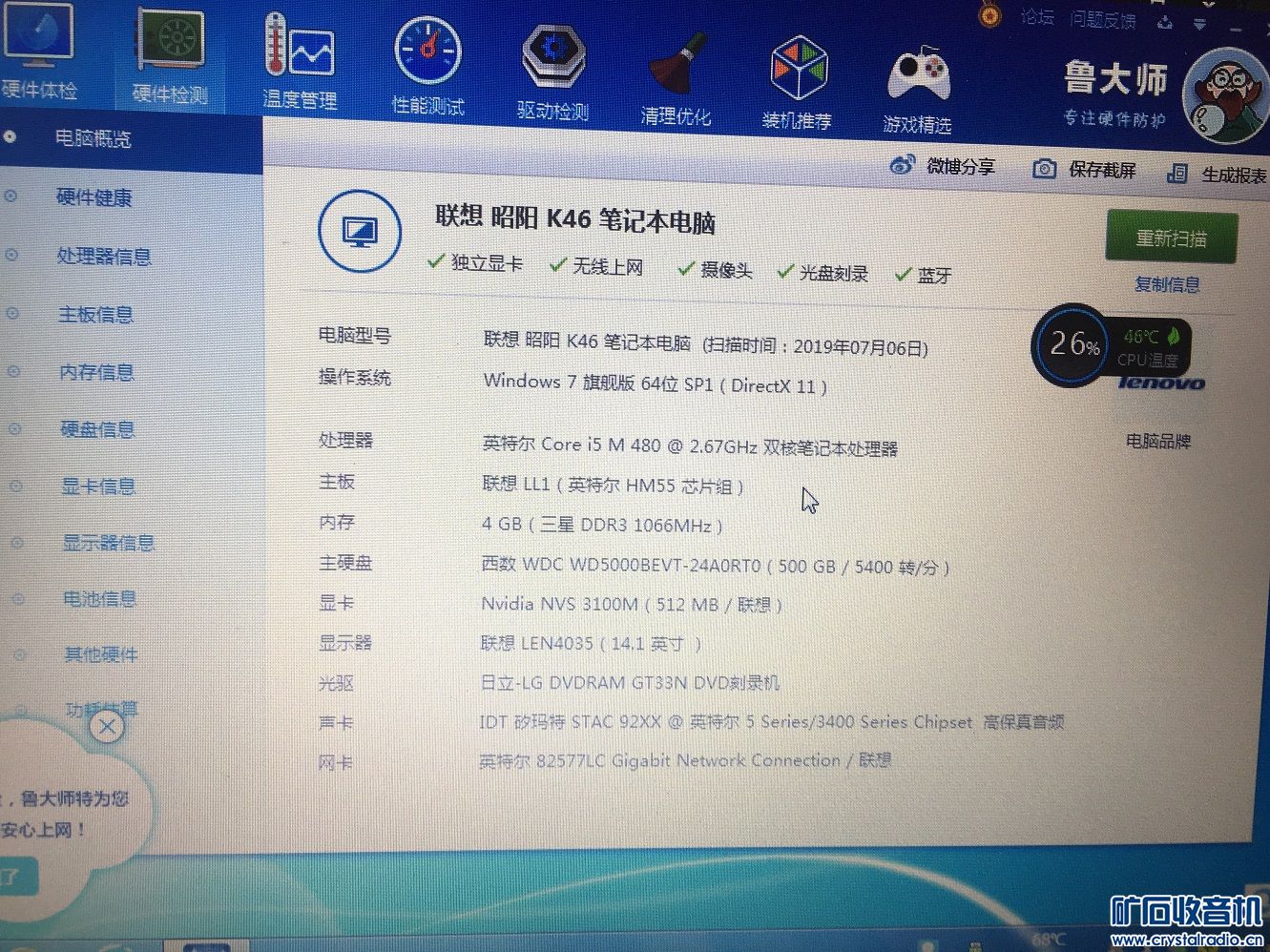The height and width of the screenshot is (952, 1270).
Task: Click the 联想 LEN4035 display value
Action: click(591, 643)
